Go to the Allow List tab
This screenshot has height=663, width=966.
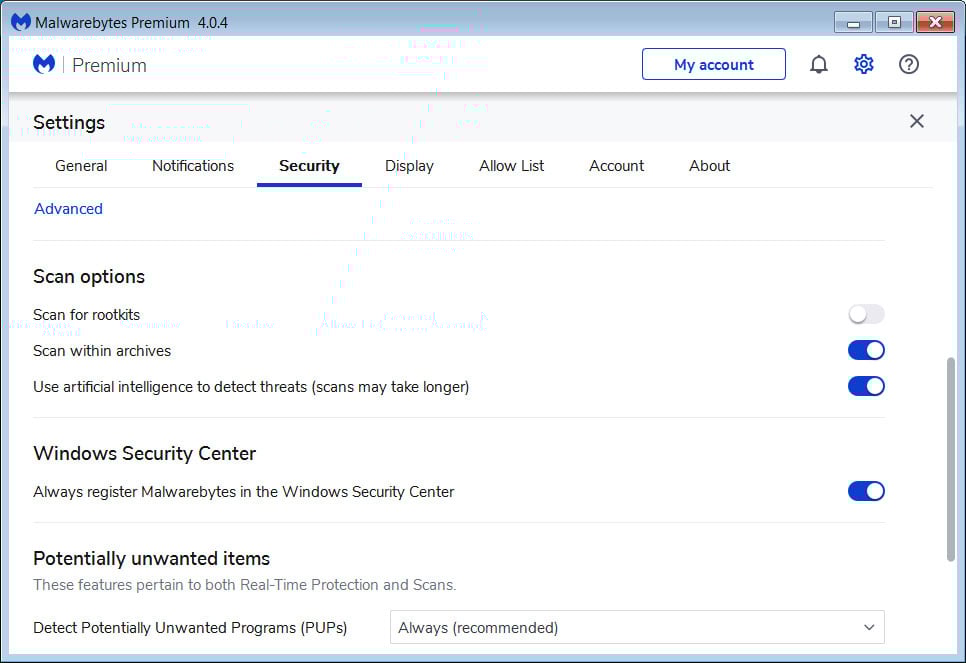click(511, 166)
